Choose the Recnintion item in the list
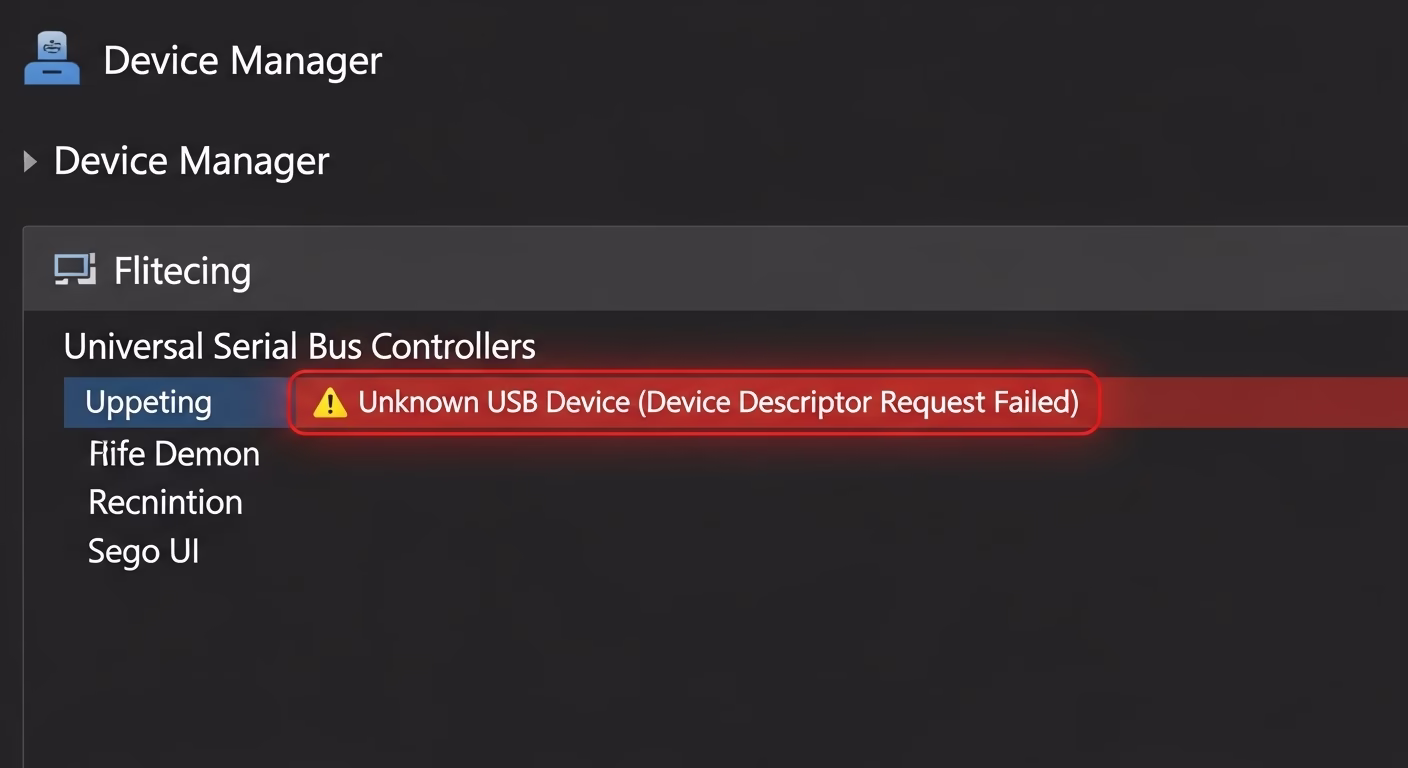Viewport: 1408px width, 768px height. pyautogui.click(x=165, y=502)
